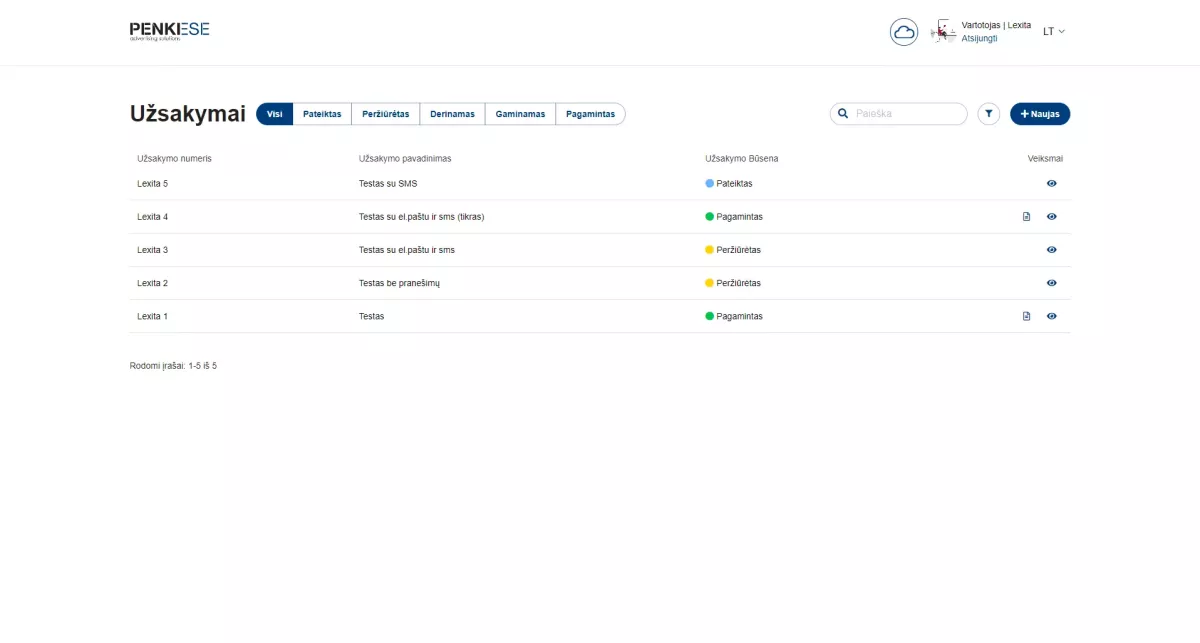Click the user avatar image

click(942, 32)
